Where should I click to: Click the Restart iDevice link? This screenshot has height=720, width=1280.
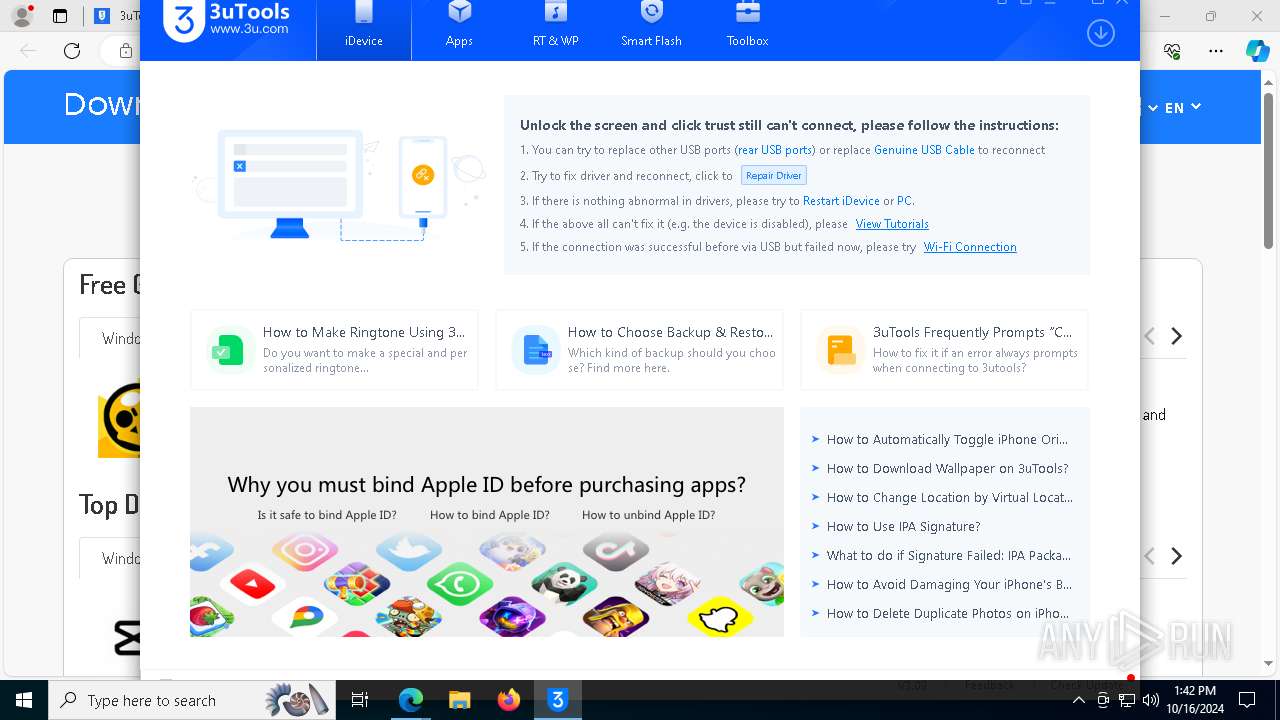[841, 200]
